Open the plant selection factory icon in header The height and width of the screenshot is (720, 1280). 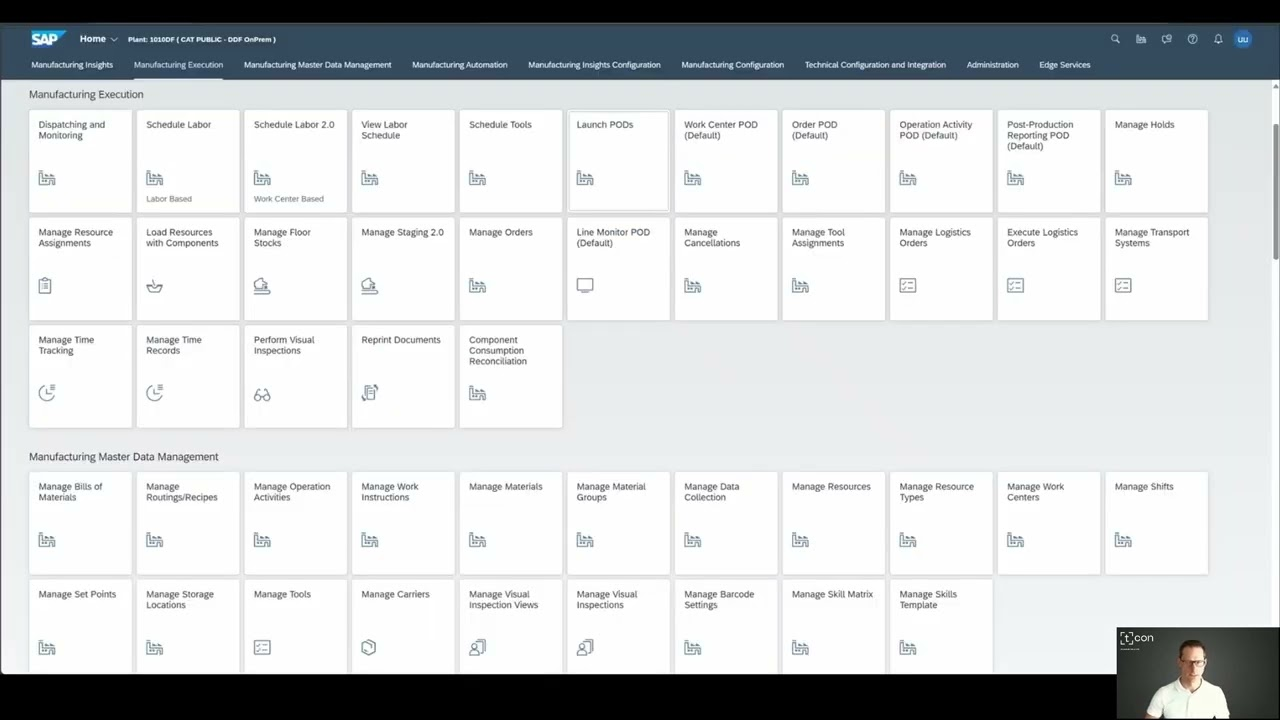coord(1141,39)
